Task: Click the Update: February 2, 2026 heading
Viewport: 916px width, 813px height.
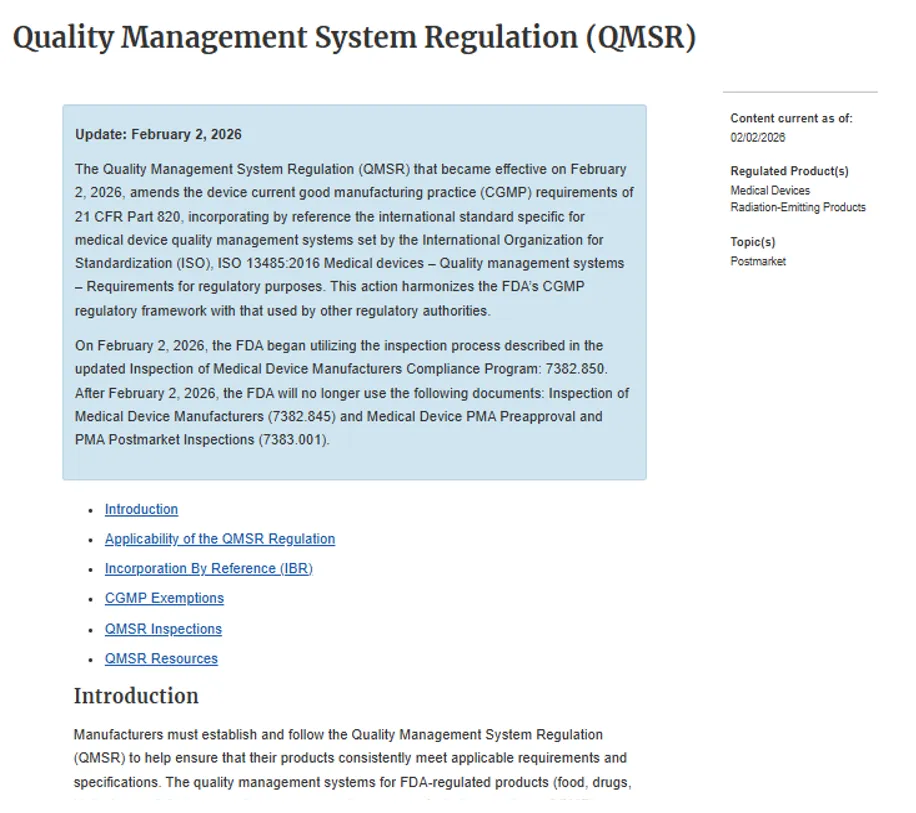Action: pyautogui.click(x=158, y=134)
